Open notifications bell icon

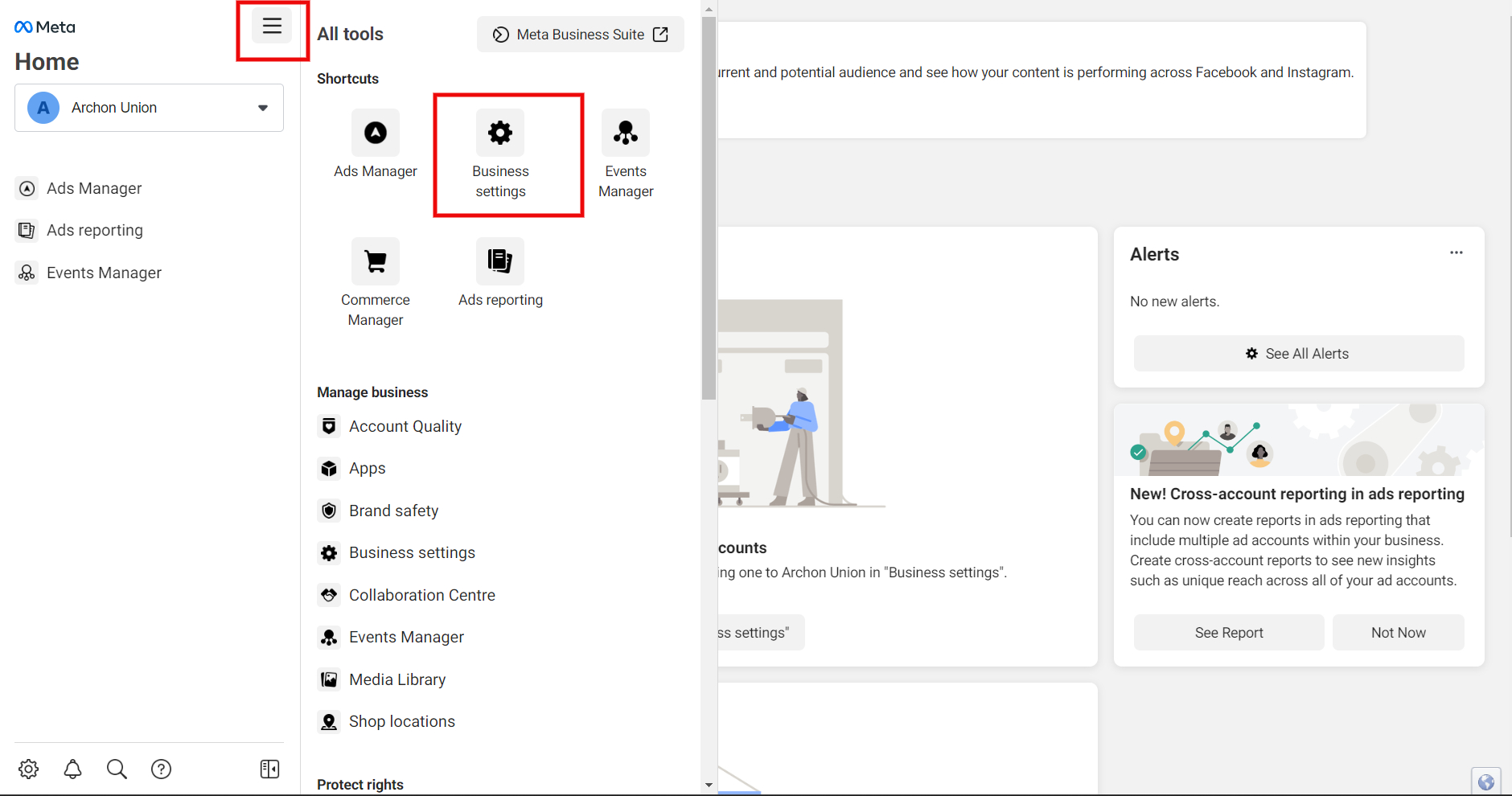tap(72, 769)
